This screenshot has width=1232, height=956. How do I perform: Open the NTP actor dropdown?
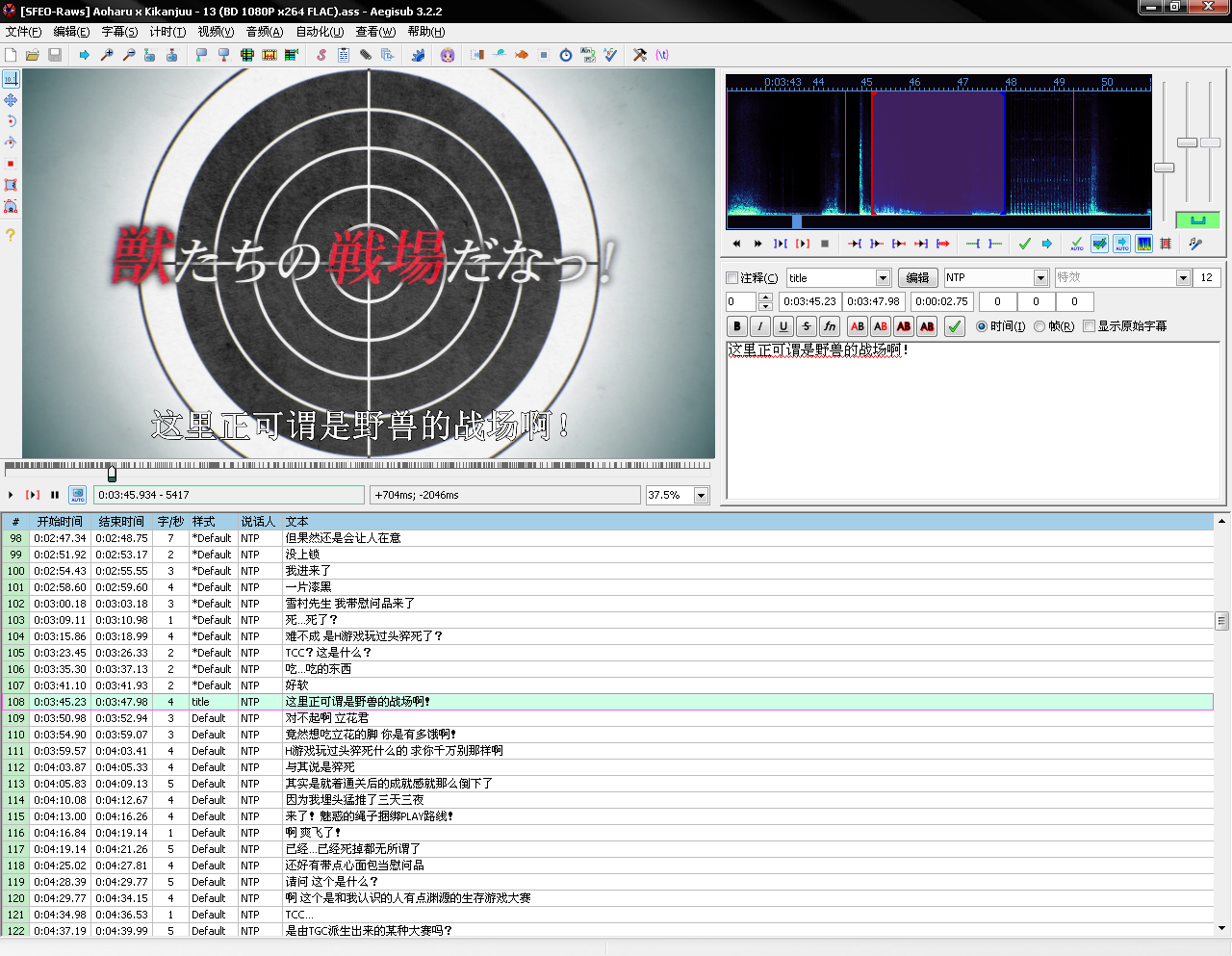(x=1040, y=277)
